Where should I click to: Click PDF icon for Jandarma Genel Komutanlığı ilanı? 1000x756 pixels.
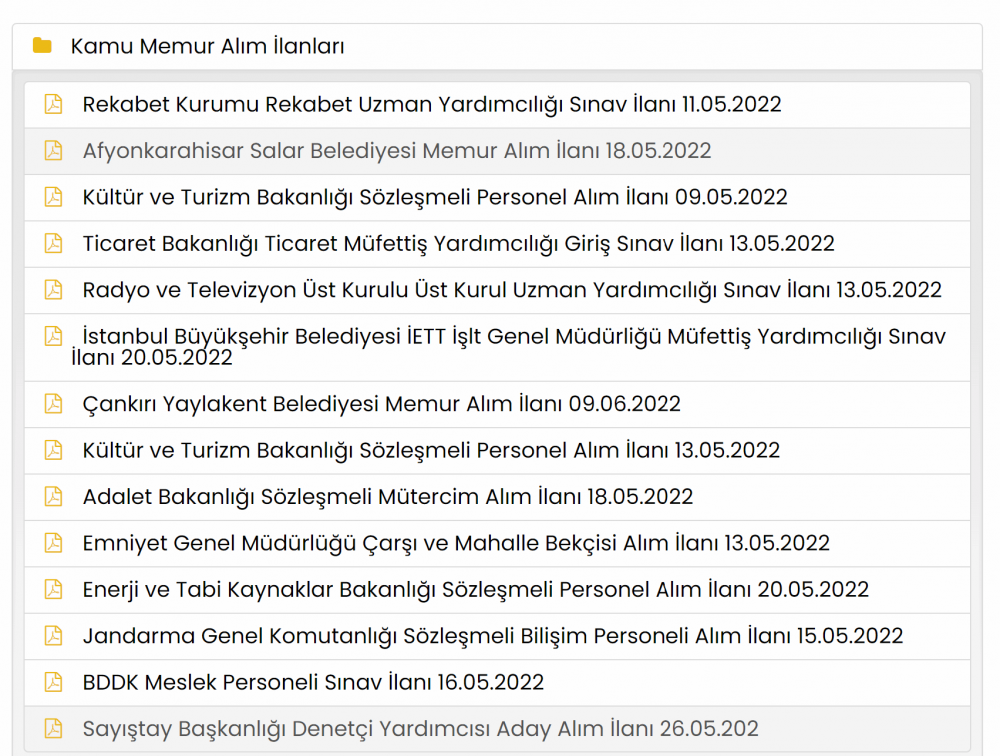click(54, 636)
